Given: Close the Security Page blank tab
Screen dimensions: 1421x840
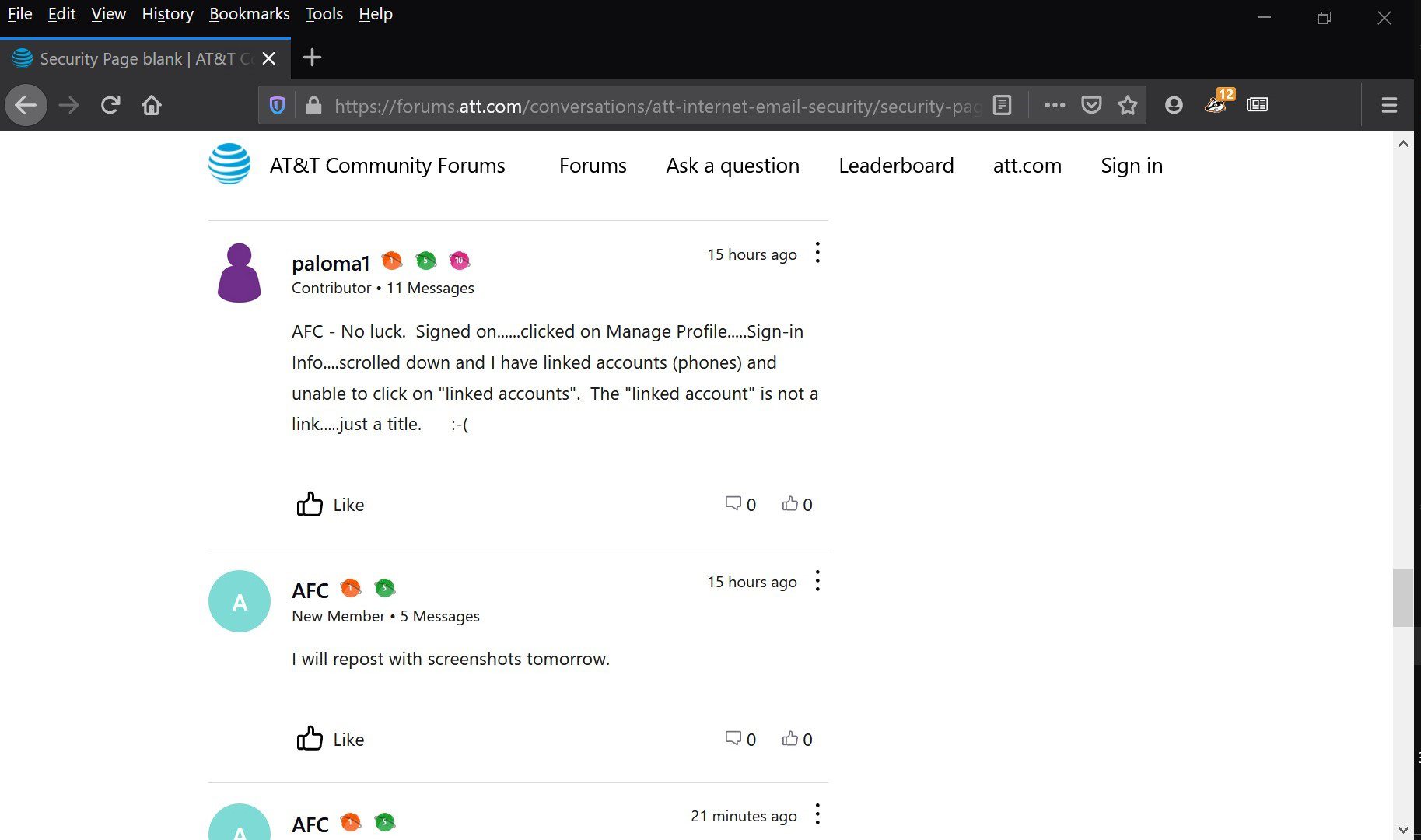Looking at the screenshot, I should [269, 58].
